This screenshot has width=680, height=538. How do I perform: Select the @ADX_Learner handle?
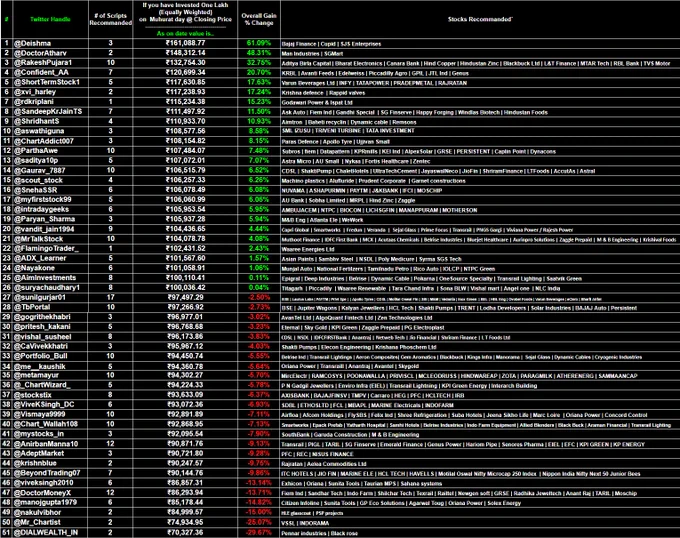coord(50,258)
